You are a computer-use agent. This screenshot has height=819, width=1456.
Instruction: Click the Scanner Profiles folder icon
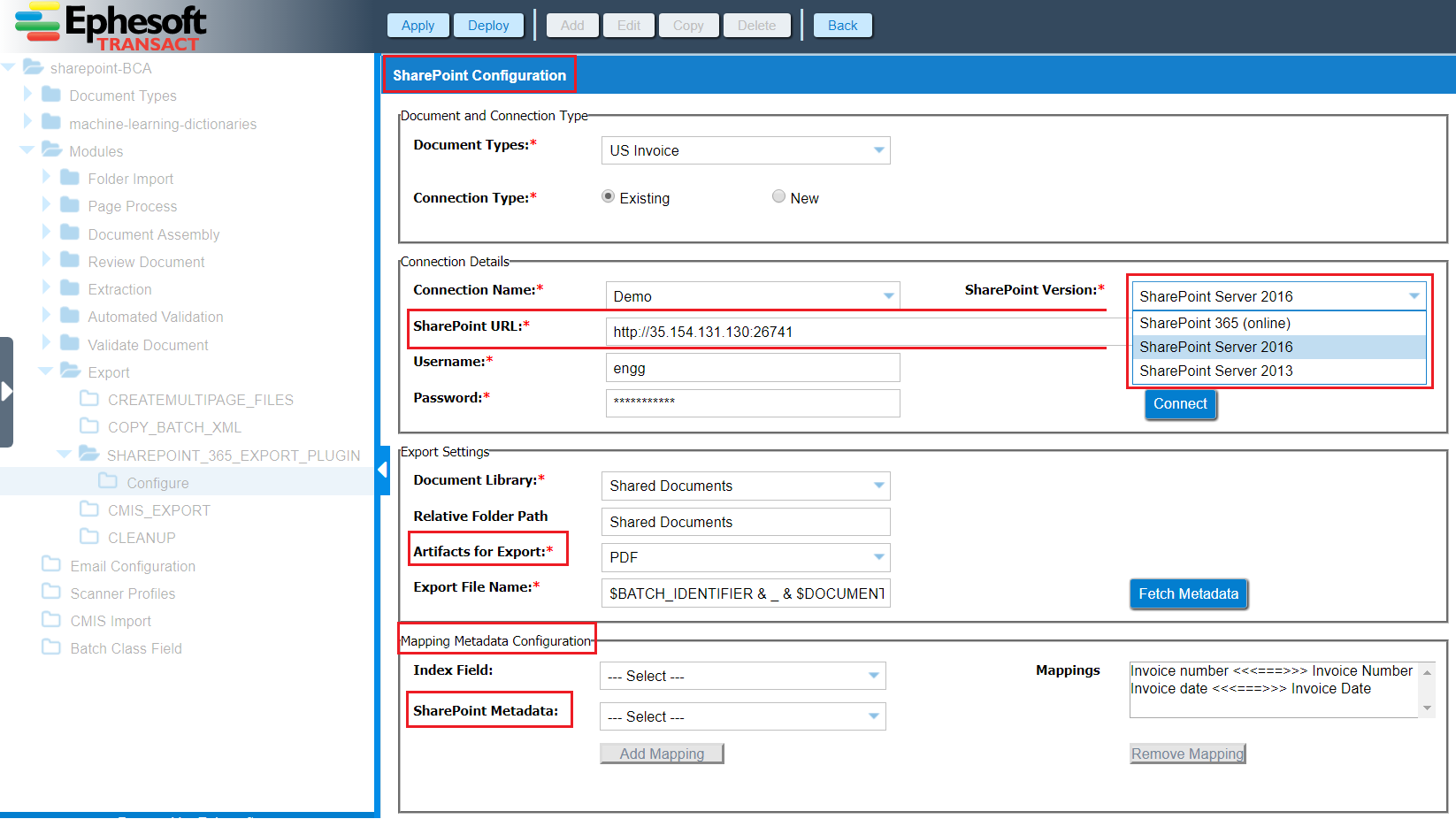click(51, 593)
